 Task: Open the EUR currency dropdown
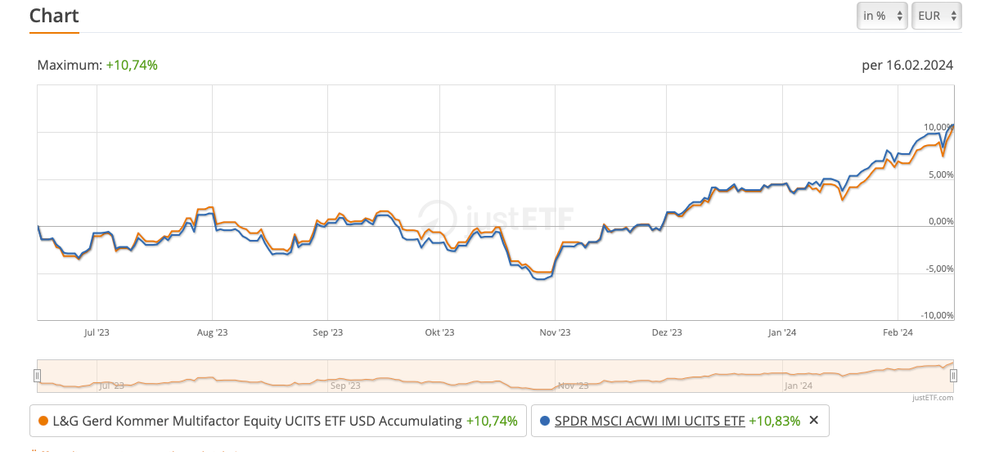[936, 15]
